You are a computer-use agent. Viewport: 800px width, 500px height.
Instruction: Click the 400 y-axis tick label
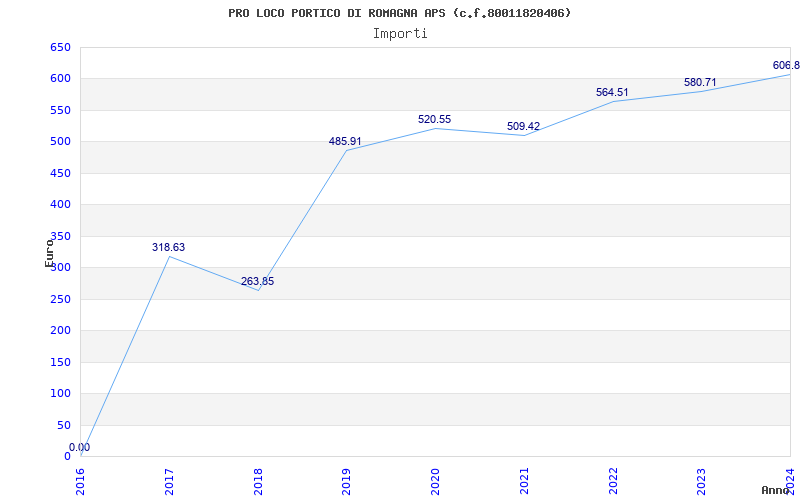click(60, 205)
